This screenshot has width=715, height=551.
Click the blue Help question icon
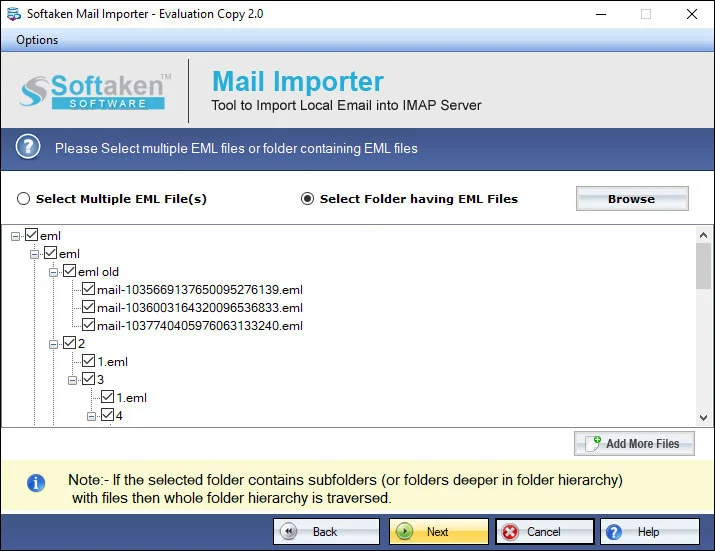point(614,531)
